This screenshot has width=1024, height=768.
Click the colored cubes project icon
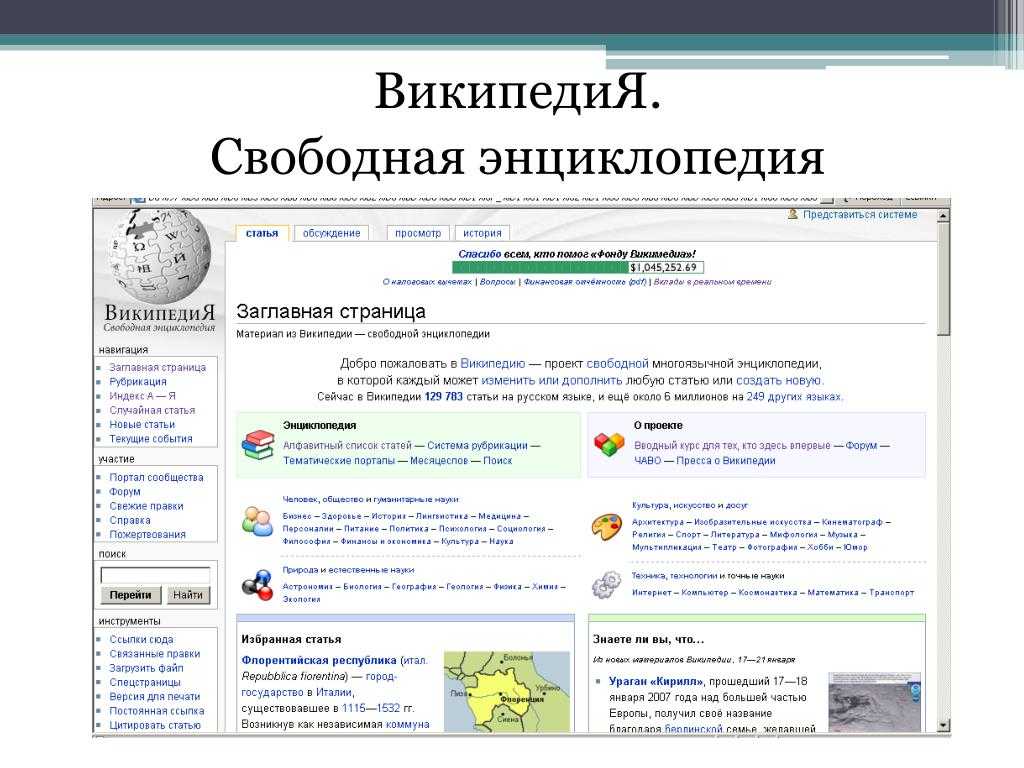point(609,445)
